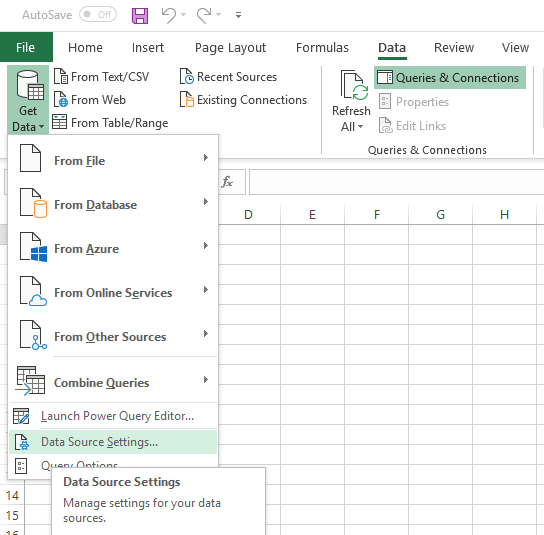Toggle the AutoSave switch
This screenshot has width=544, height=535.
pos(98,15)
